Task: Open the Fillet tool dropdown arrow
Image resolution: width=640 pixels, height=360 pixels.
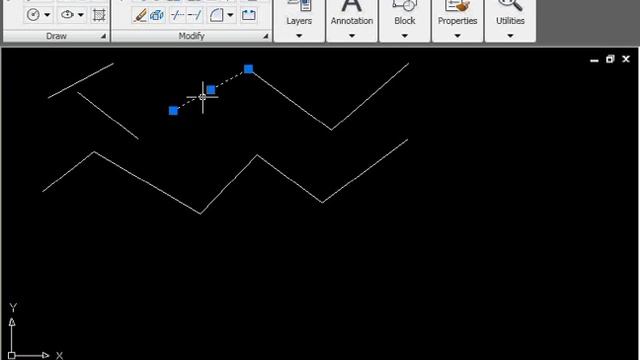Action: (230, 16)
